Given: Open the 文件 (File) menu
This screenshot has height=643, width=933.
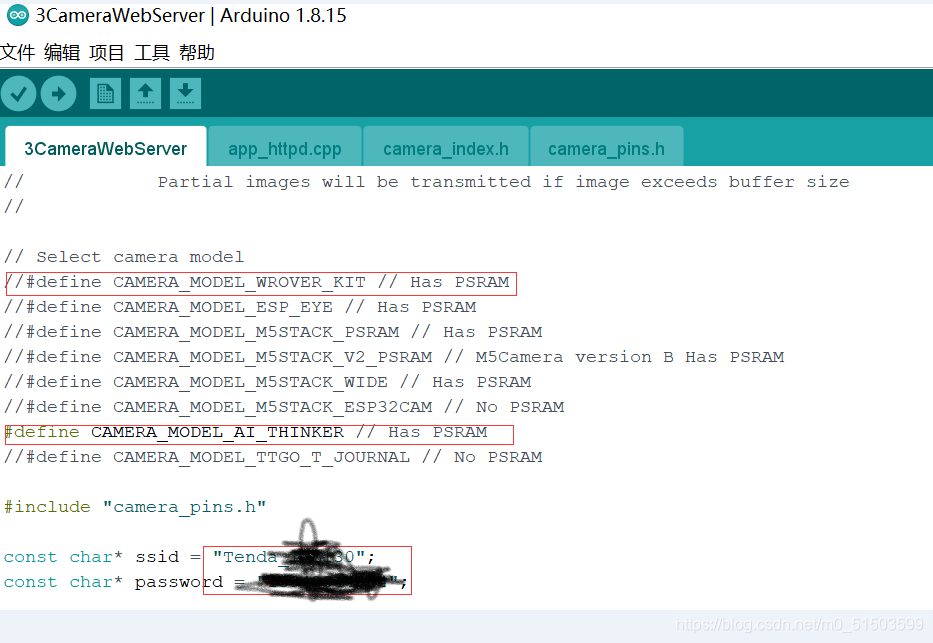Looking at the screenshot, I should 18,52.
